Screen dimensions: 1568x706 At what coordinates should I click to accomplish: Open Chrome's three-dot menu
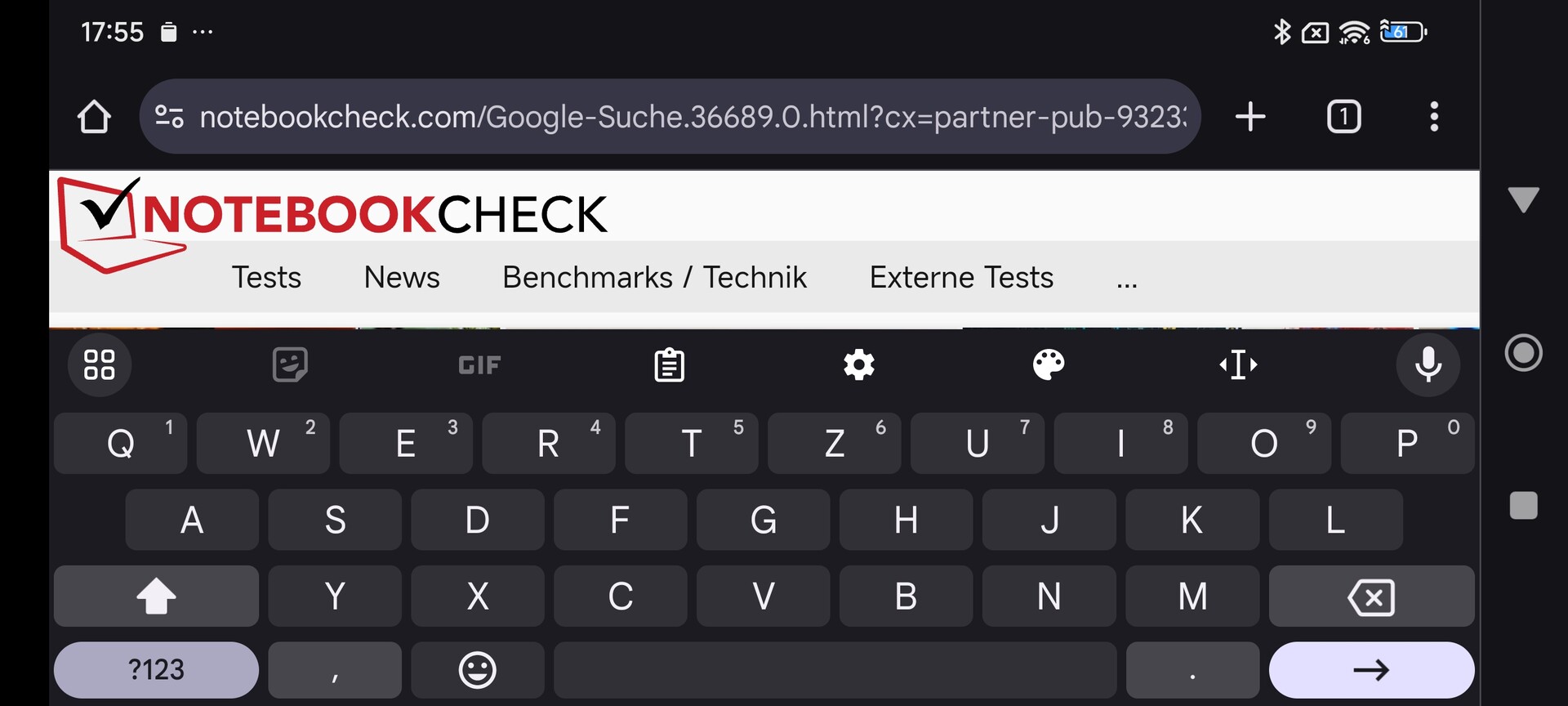coord(1434,117)
